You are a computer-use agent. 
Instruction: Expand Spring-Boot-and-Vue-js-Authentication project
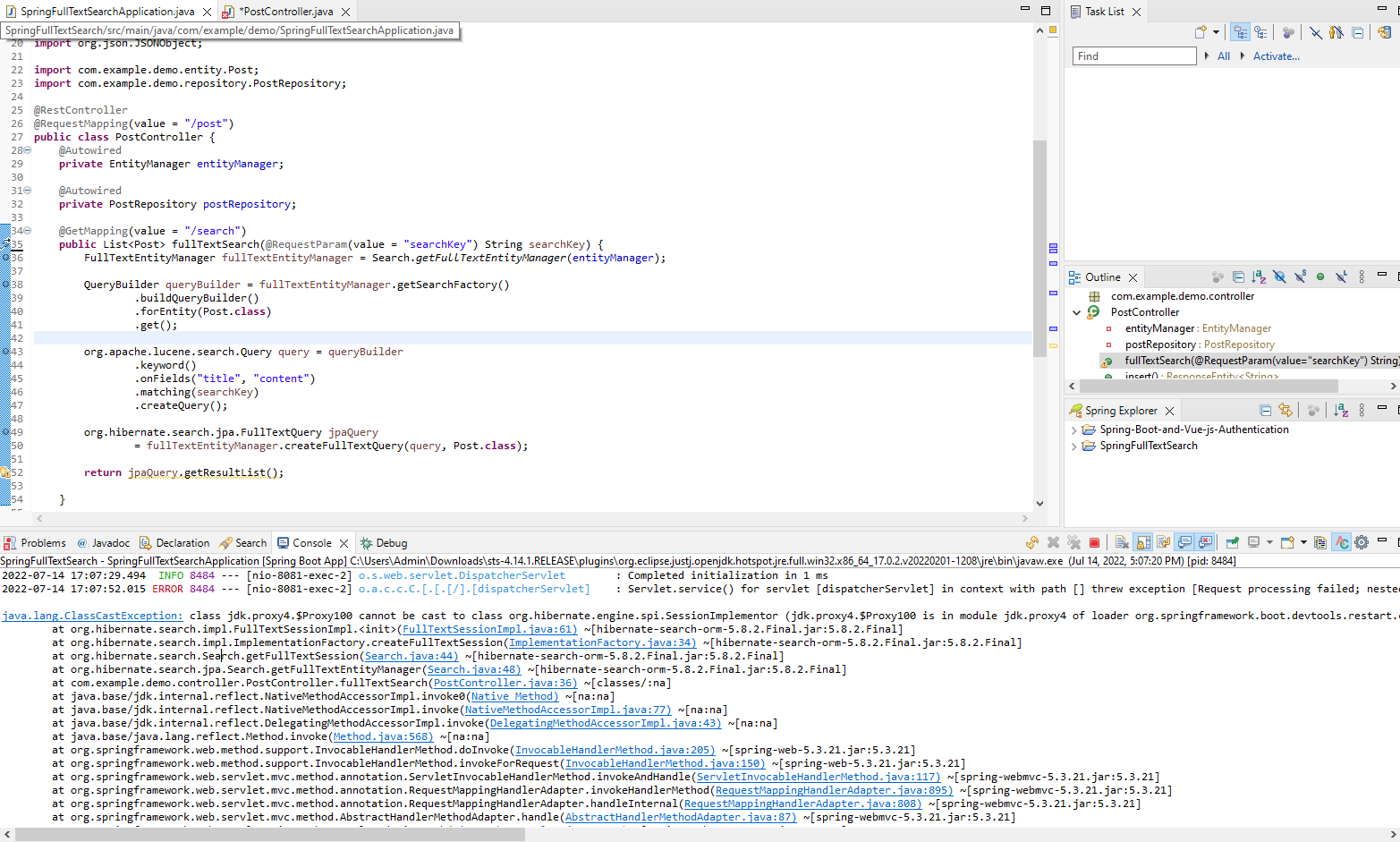coord(1073,430)
